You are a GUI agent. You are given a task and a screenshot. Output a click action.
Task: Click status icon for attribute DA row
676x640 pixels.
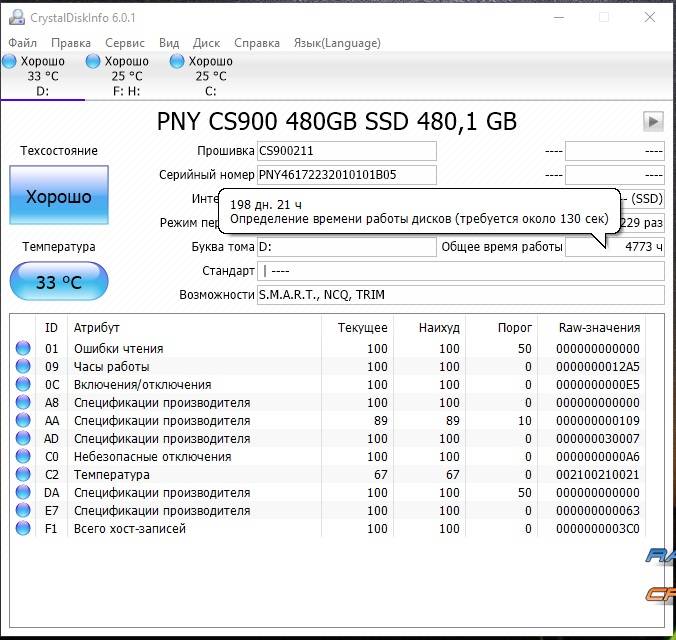click(23, 492)
